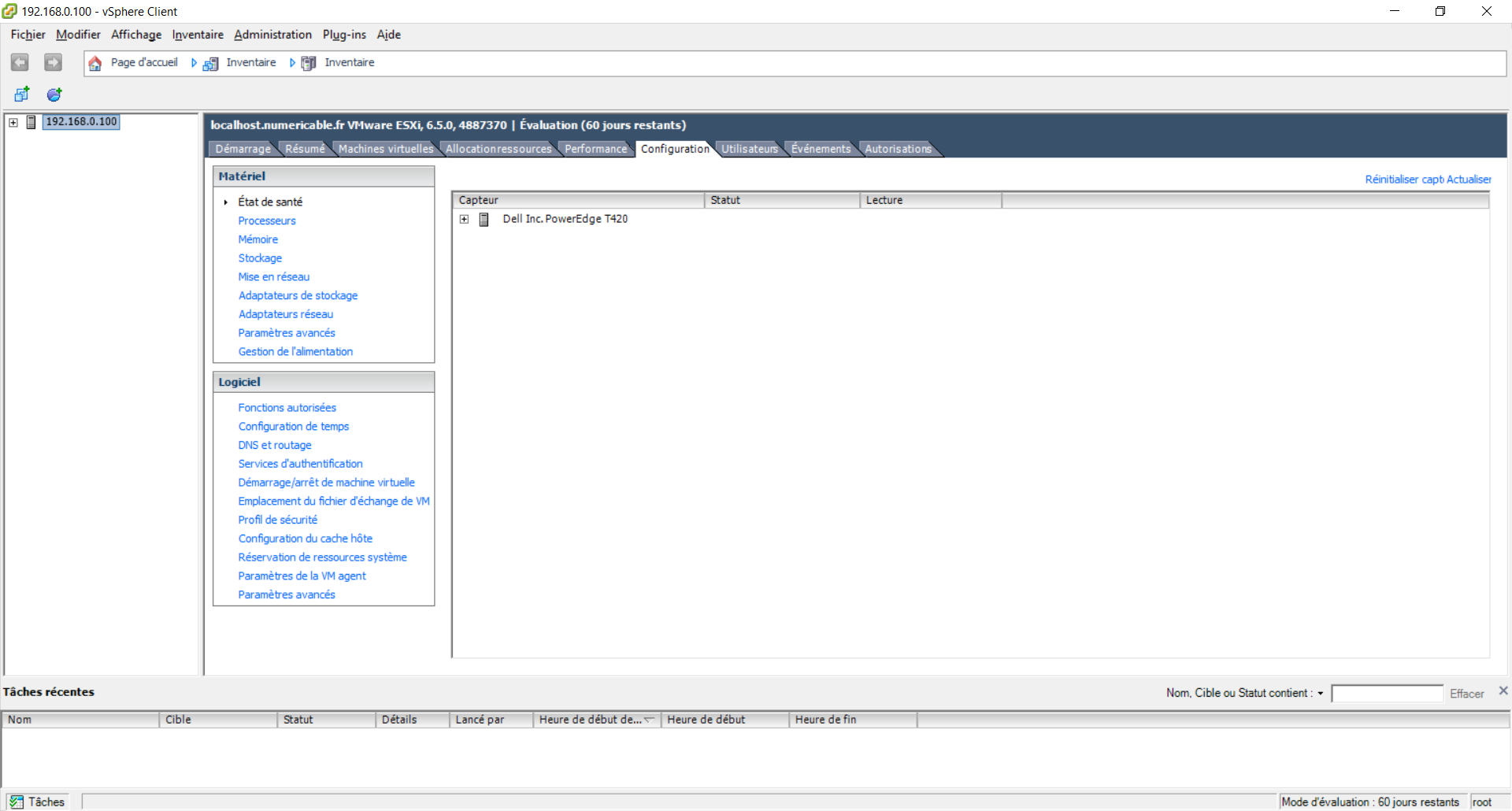
Task: Switch to Allocation ressources tab
Action: pyautogui.click(x=498, y=149)
